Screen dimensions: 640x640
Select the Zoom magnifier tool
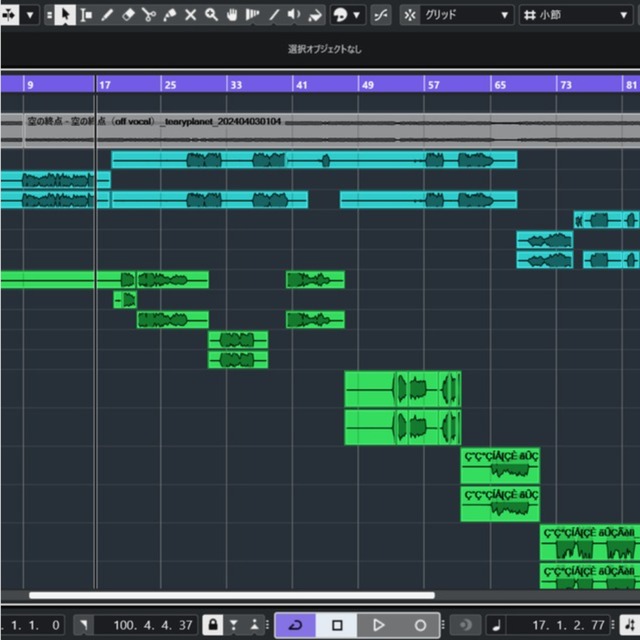[211, 15]
